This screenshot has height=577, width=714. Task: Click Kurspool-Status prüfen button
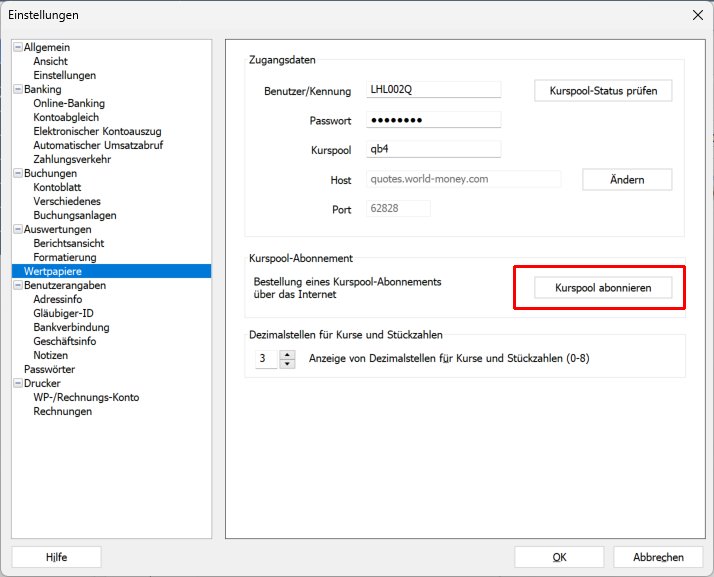[x=603, y=91]
